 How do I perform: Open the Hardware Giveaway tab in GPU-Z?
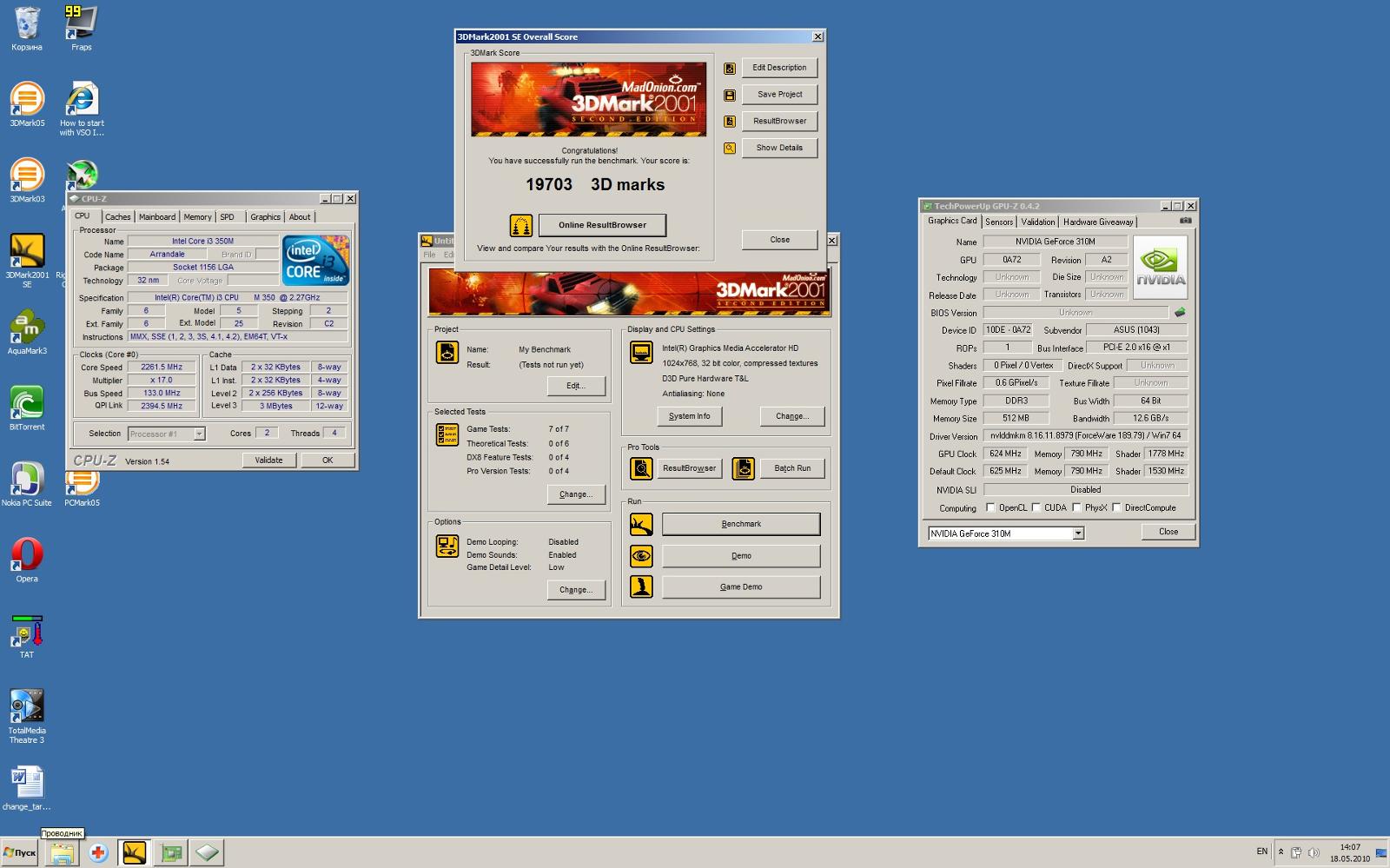point(1098,222)
